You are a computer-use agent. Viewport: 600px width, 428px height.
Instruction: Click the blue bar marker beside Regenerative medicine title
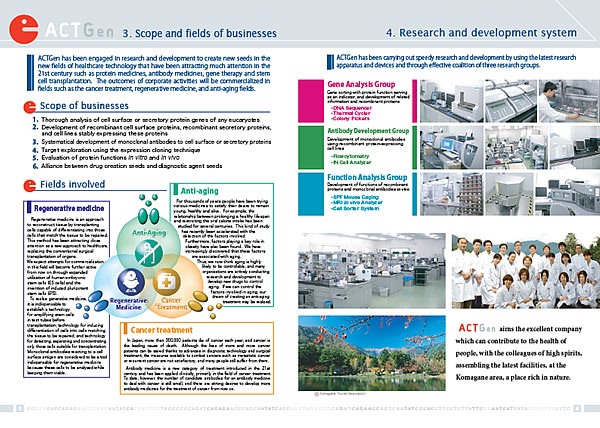[29, 208]
